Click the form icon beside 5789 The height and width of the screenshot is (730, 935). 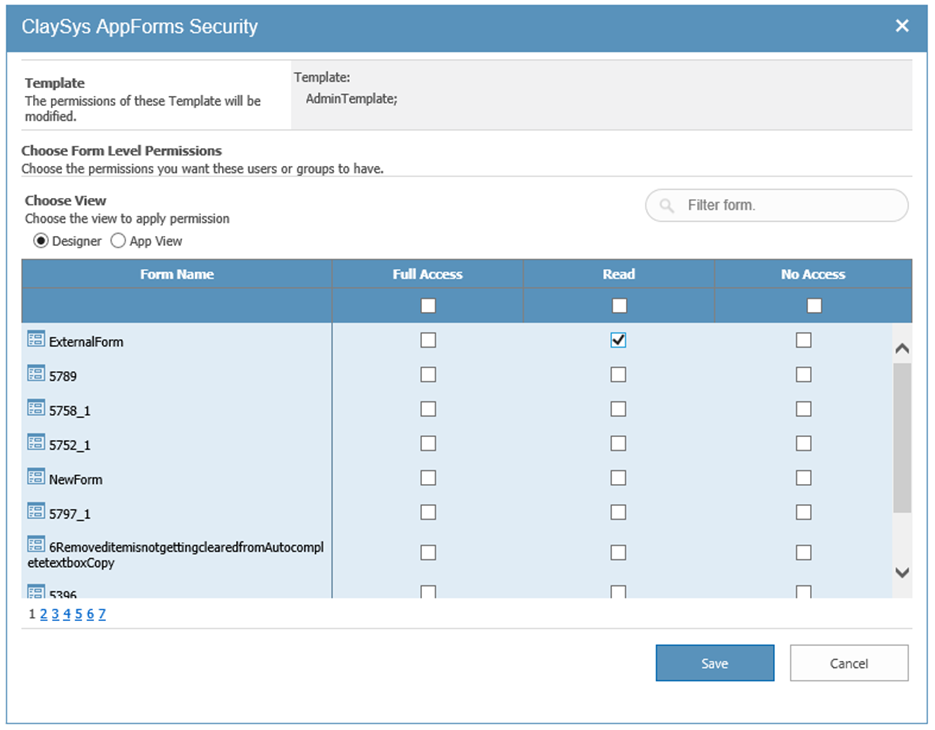click(36, 373)
